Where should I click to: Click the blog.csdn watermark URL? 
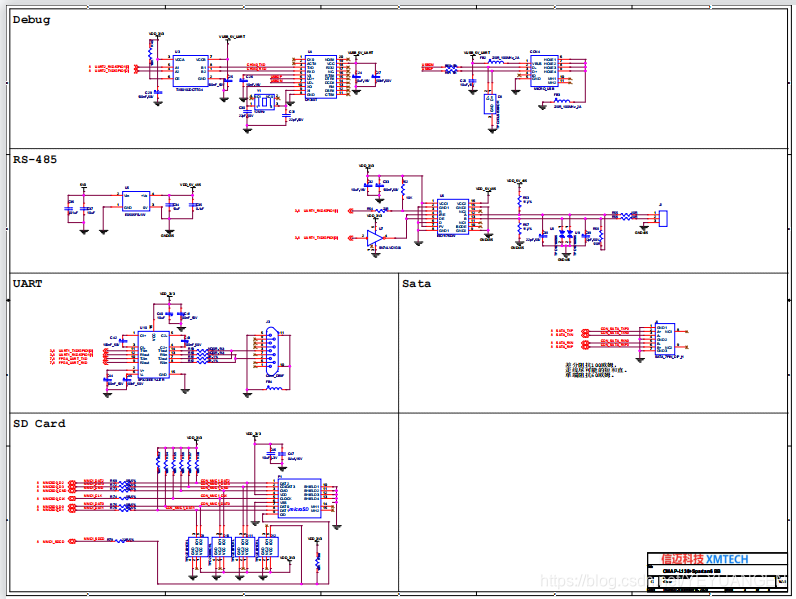pyautogui.click(x=600, y=581)
